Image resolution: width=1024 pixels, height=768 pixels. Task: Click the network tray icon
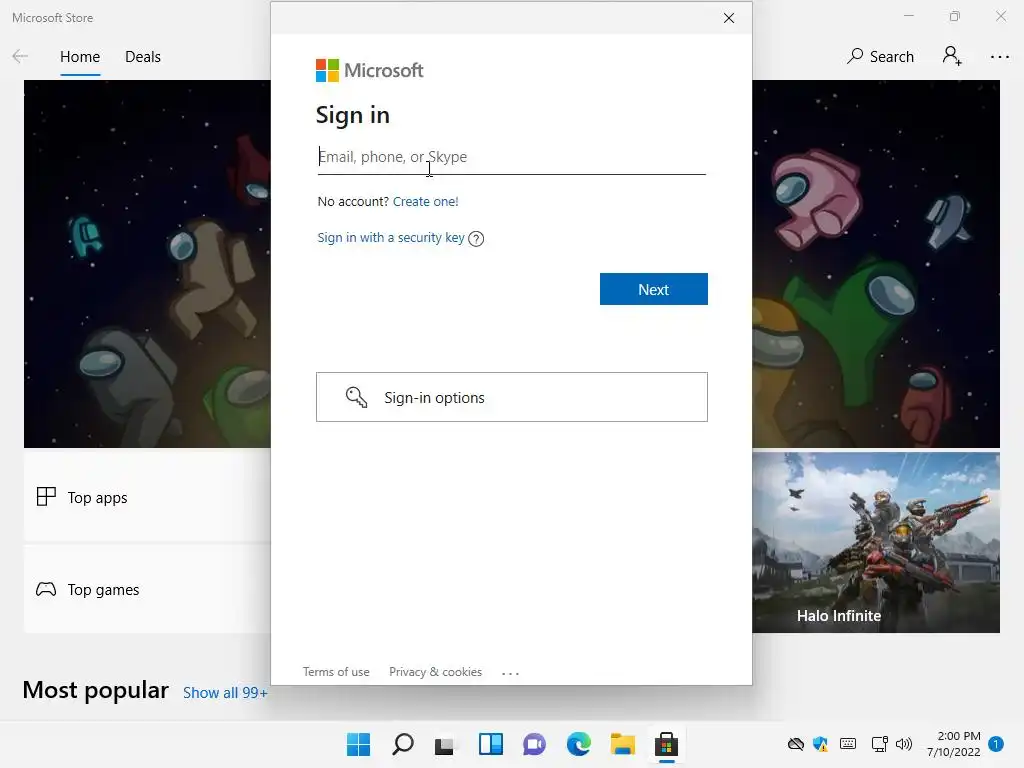879,744
